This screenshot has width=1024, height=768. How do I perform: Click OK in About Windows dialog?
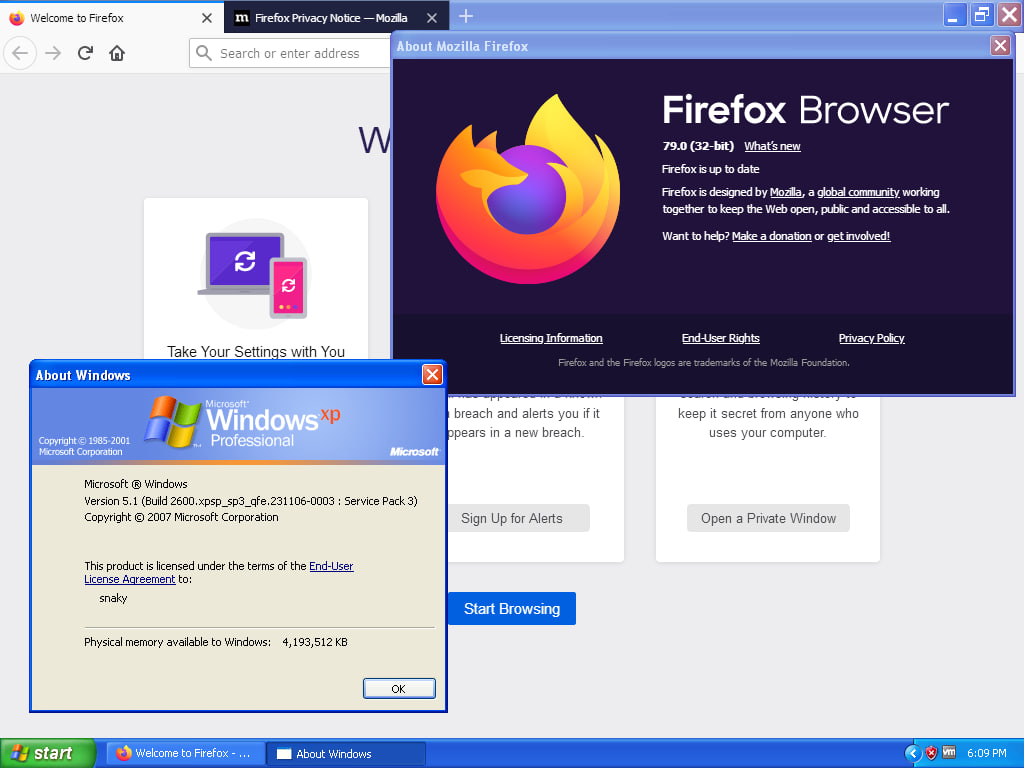click(x=399, y=688)
